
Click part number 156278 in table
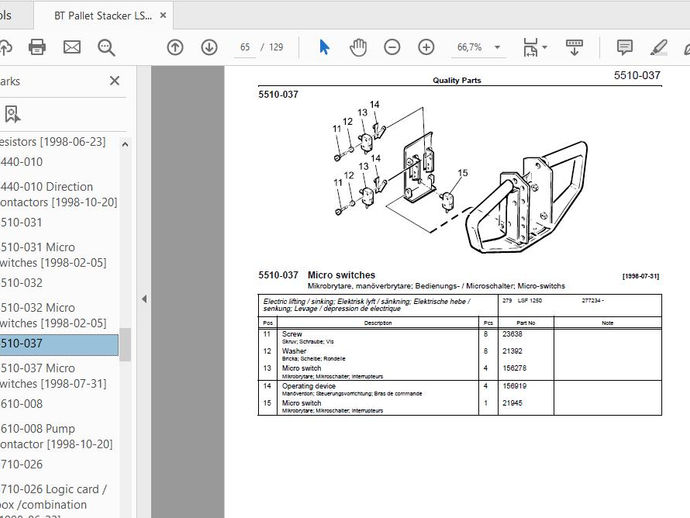514,368
